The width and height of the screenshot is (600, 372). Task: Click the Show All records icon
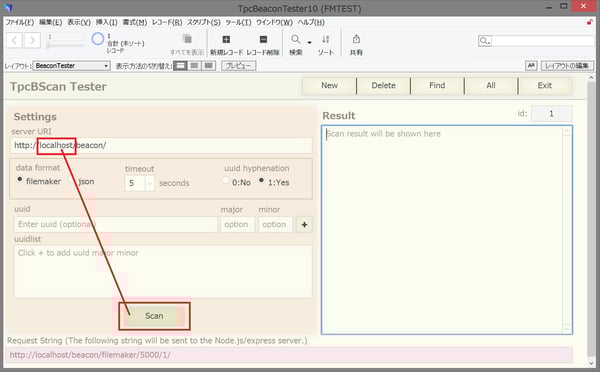click(187, 39)
